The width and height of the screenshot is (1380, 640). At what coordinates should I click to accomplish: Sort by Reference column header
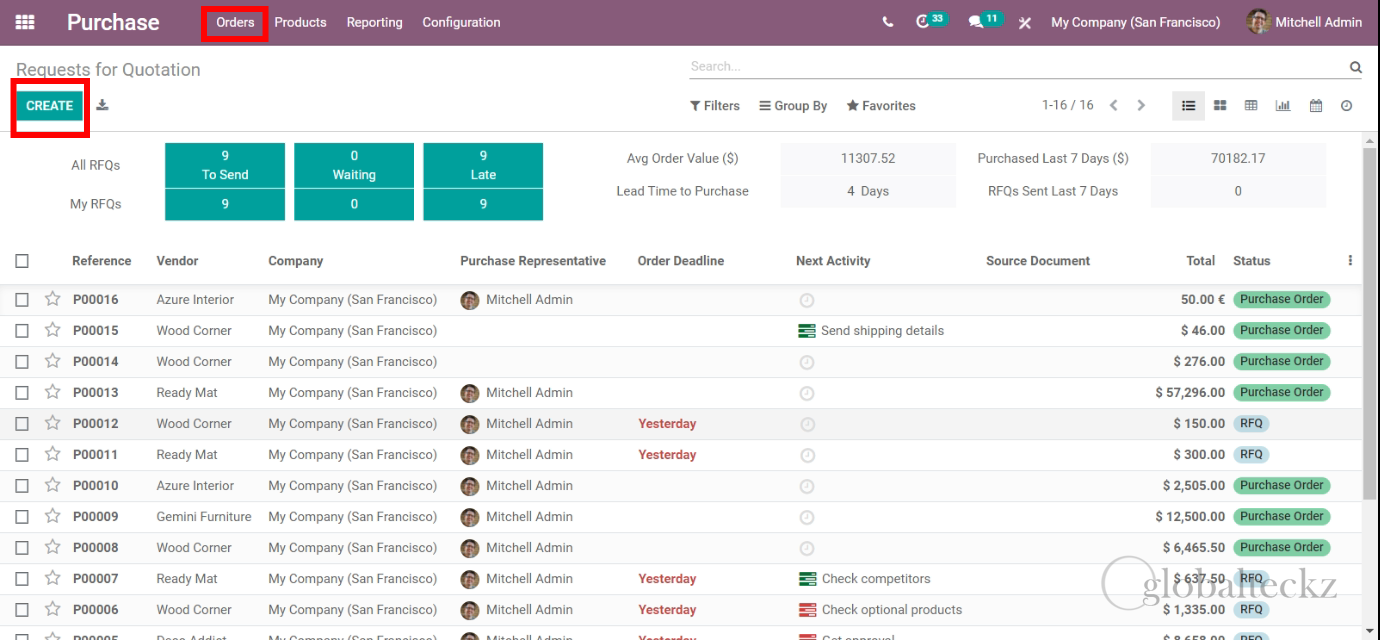pos(101,261)
